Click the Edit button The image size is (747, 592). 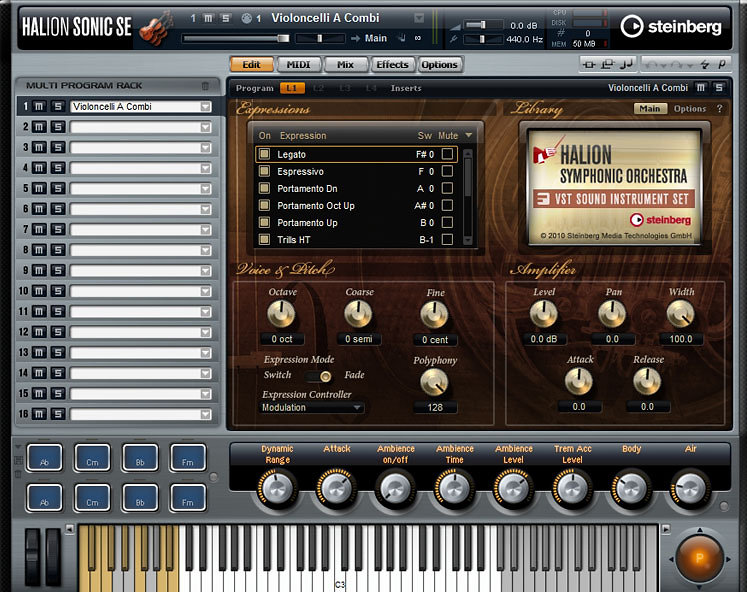pos(252,64)
